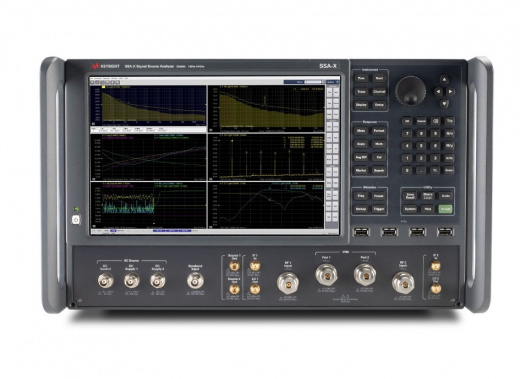Viewport: 520px width, 379px height.
Task: Tap the T/p unit key
Action: coord(449,121)
